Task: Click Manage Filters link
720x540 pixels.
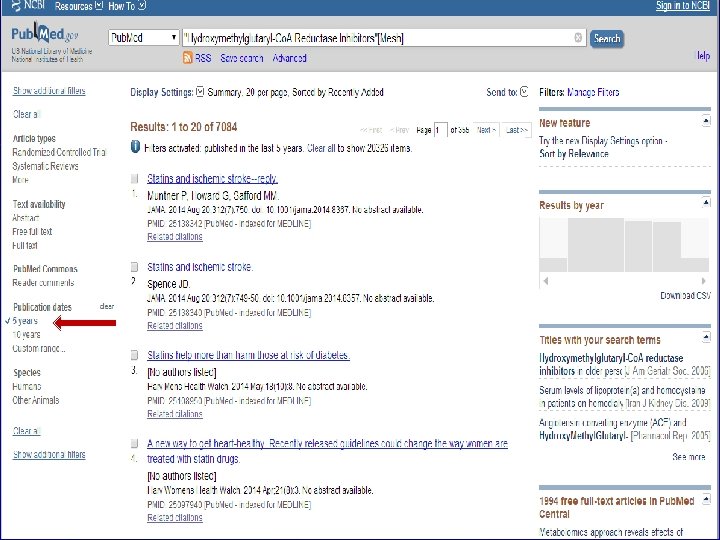Action: tap(593, 92)
